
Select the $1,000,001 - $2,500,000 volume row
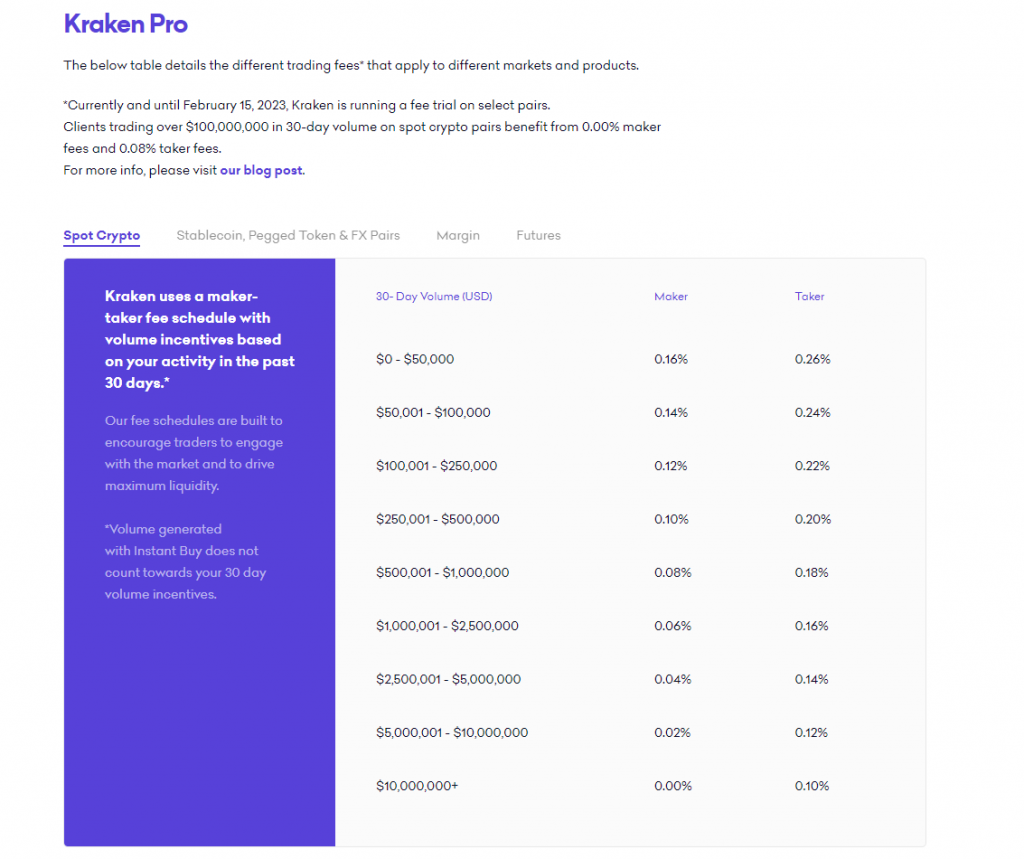tap(447, 626)
